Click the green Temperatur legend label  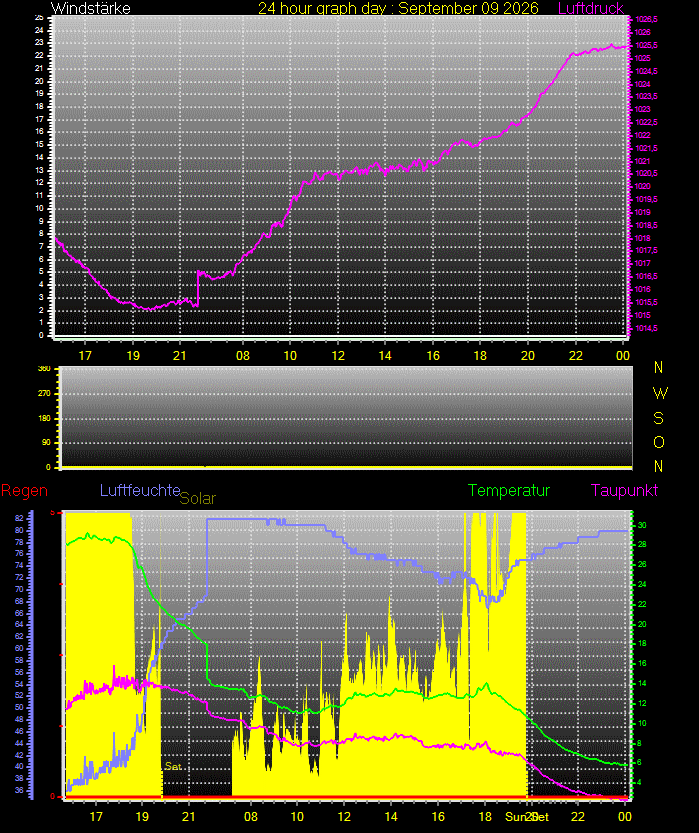coord(509,490)
